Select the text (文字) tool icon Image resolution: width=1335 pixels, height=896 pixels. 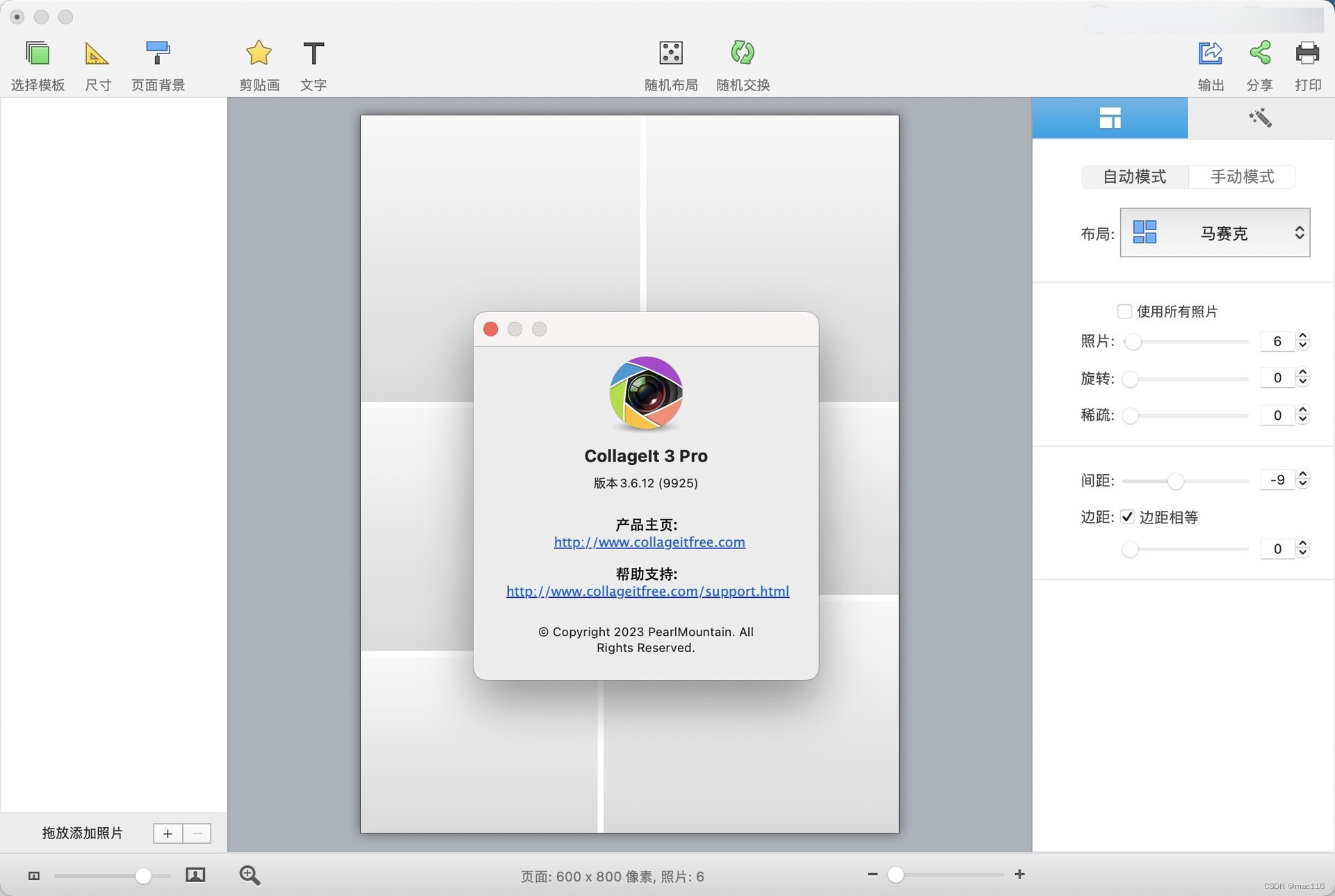(x=314, y=54)
